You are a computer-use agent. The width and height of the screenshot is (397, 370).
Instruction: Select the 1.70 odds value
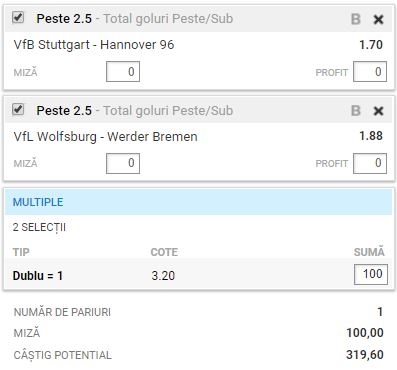pos(371,45)
